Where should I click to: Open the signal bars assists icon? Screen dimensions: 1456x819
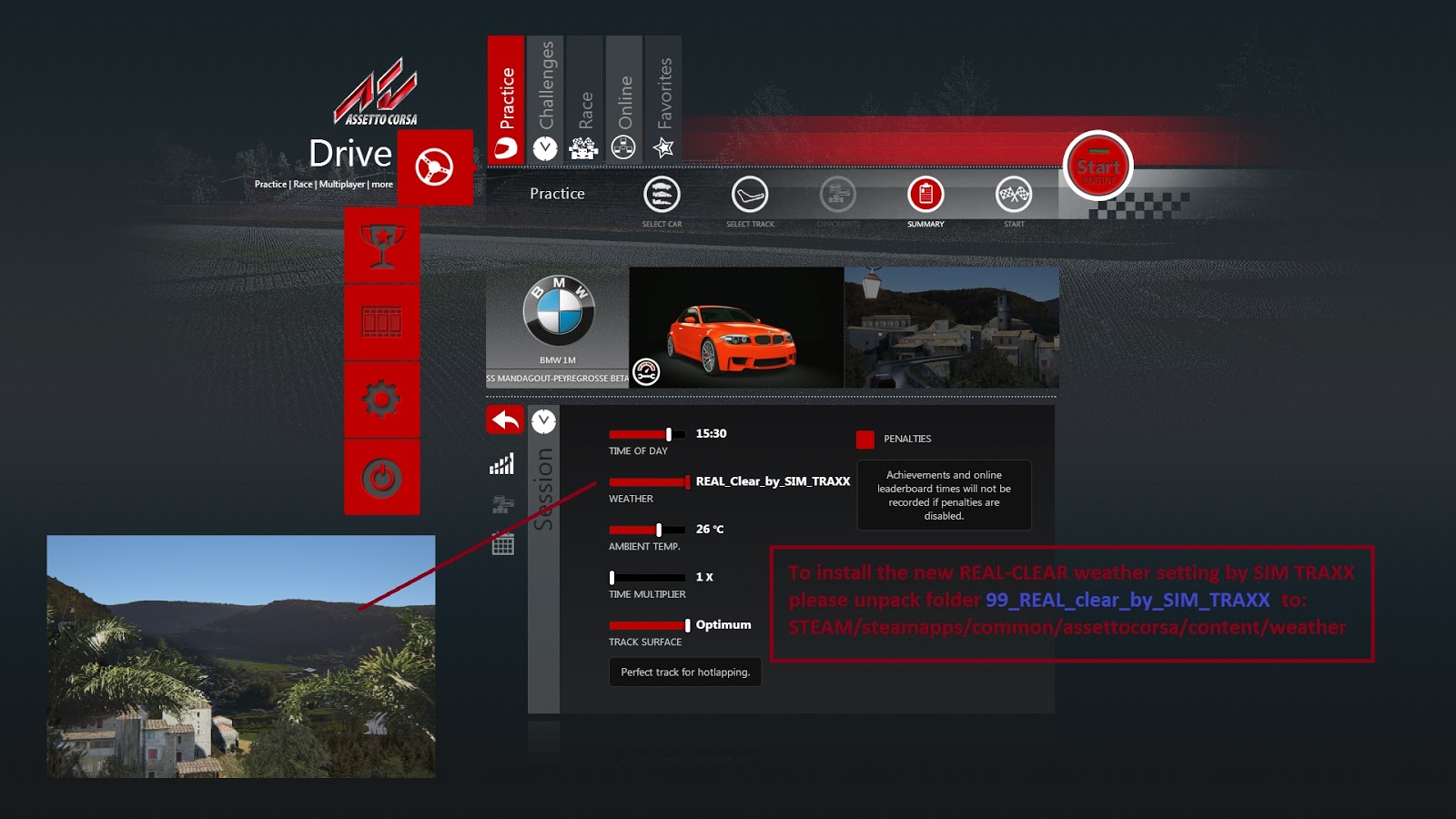pyautogui.click(x=502, y=464)
